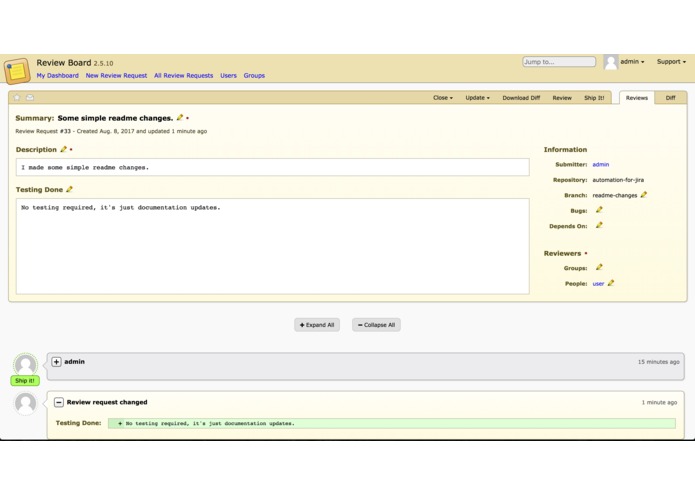Open the Support dropdown menu
Viewport: 695px width, 494px height.
tap(671, 62)
